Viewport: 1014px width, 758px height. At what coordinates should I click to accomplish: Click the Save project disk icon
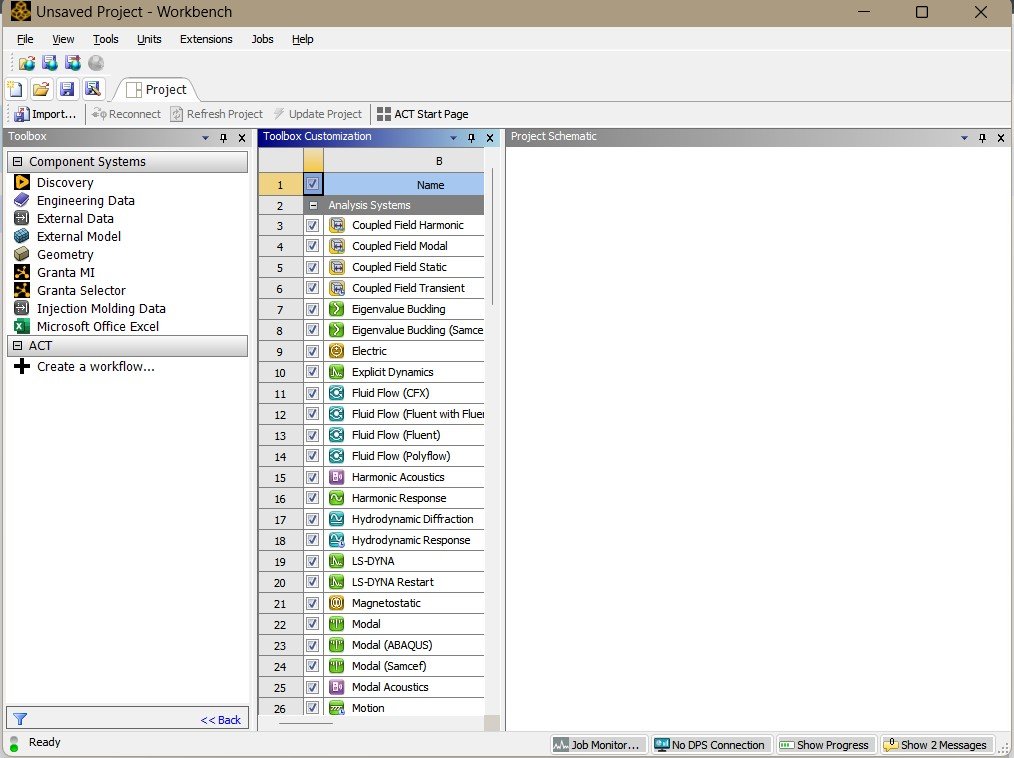tap(67, 89)
